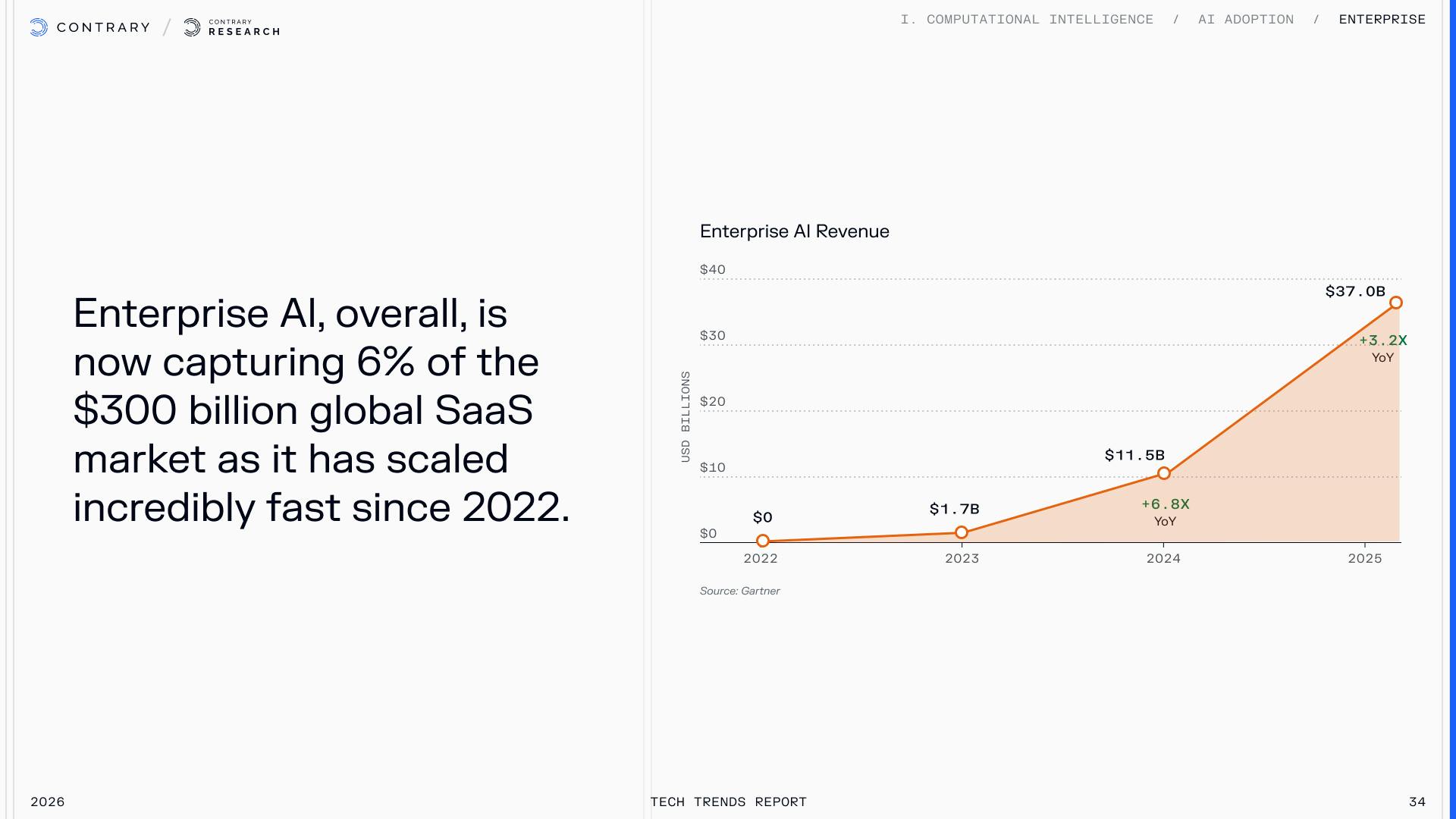Select the AI Adoption breadcrumb
The image size is (1456, 819).
point(1246,20)
